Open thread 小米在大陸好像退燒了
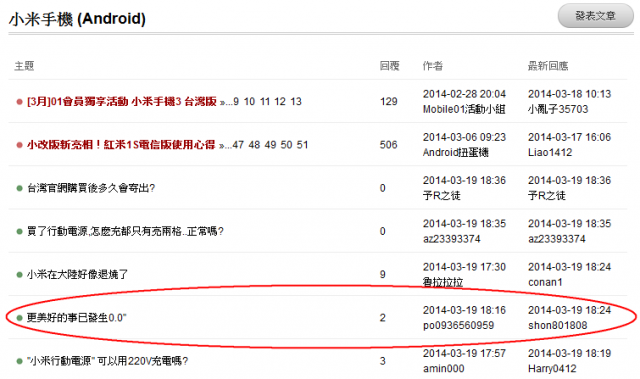Screen dimensions: 640x379 coord(78,275)
